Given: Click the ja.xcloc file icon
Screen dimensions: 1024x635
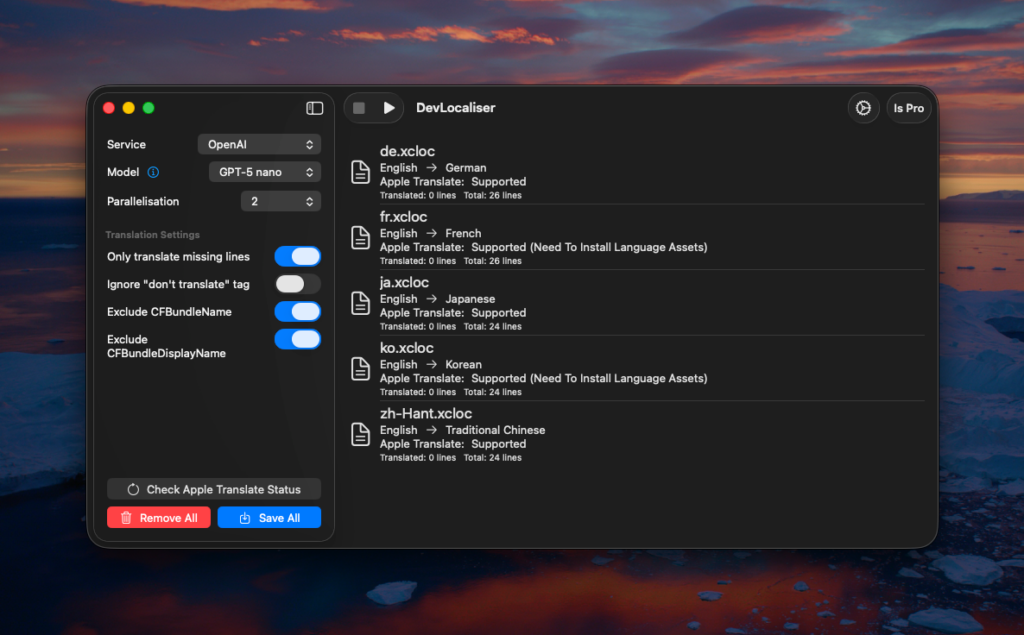Looking at the screenshot, I should coord(360,303).
